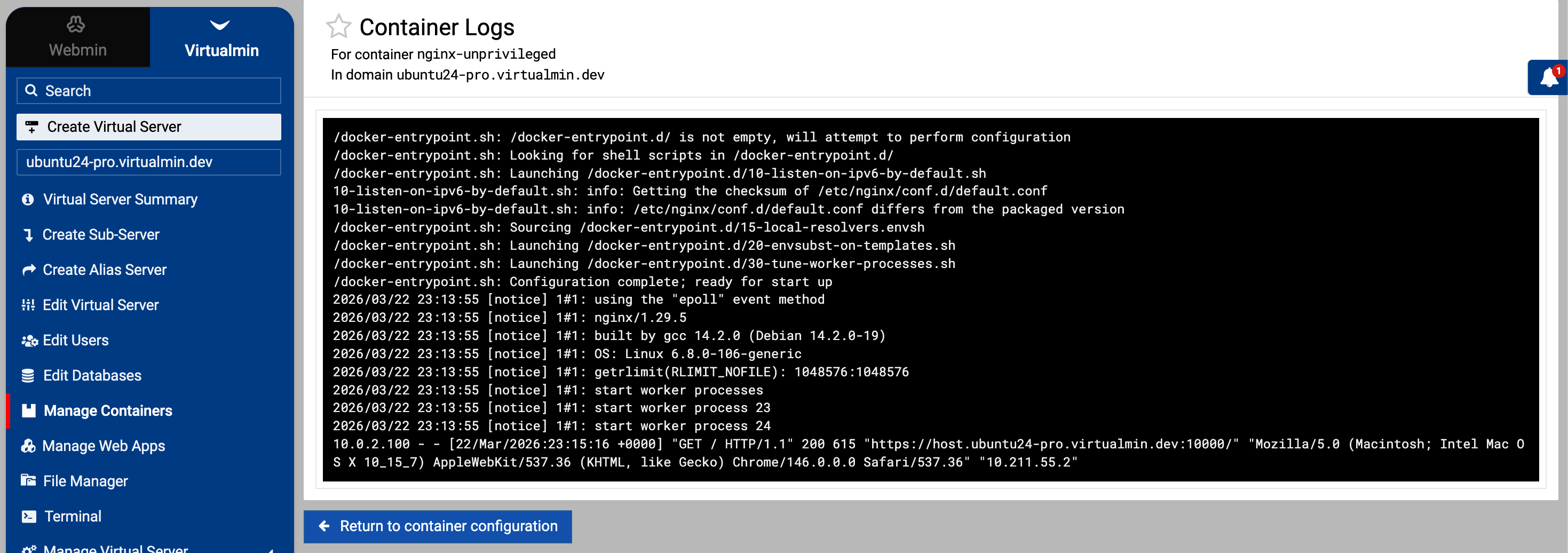Click the star favorite icon beside Container Logs

[338, 27]
